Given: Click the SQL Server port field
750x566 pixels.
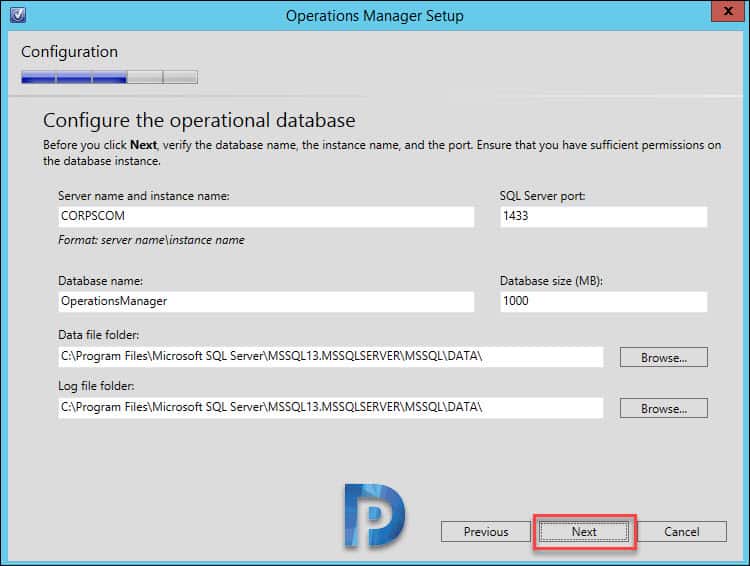Looking at the screenshot, I should click(604, 216).
